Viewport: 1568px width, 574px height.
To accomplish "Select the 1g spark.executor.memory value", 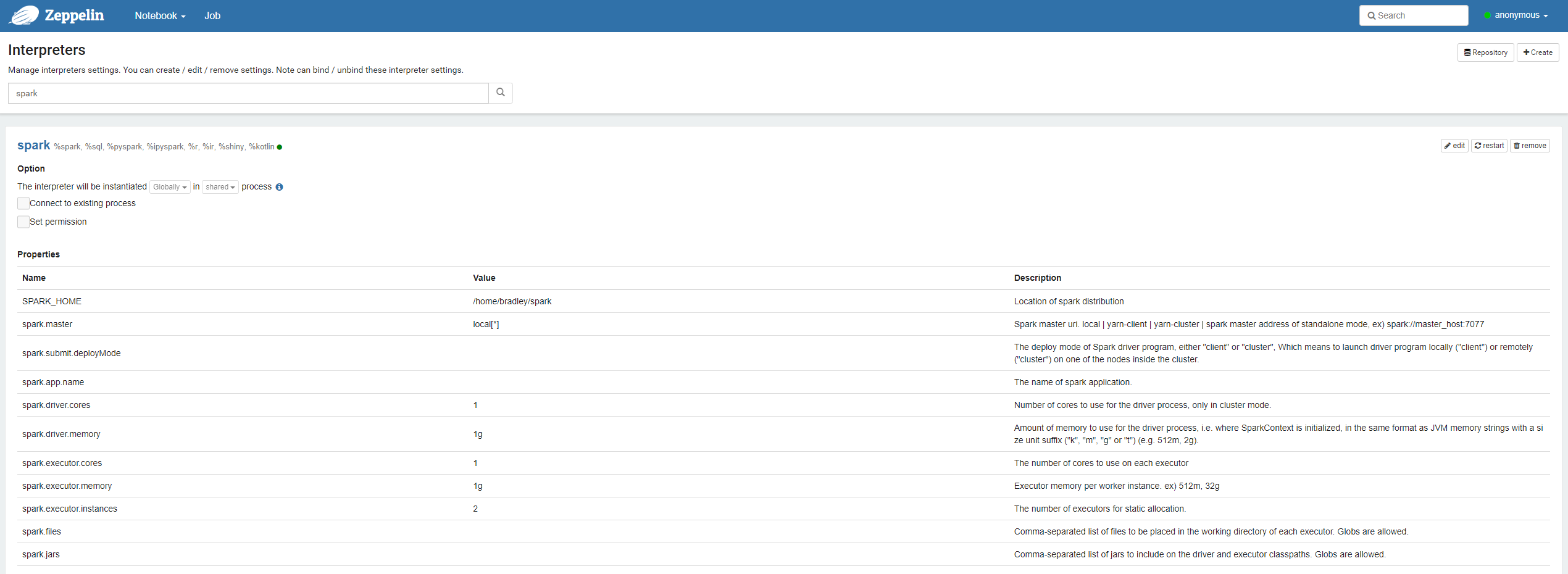I will [478, 486].
